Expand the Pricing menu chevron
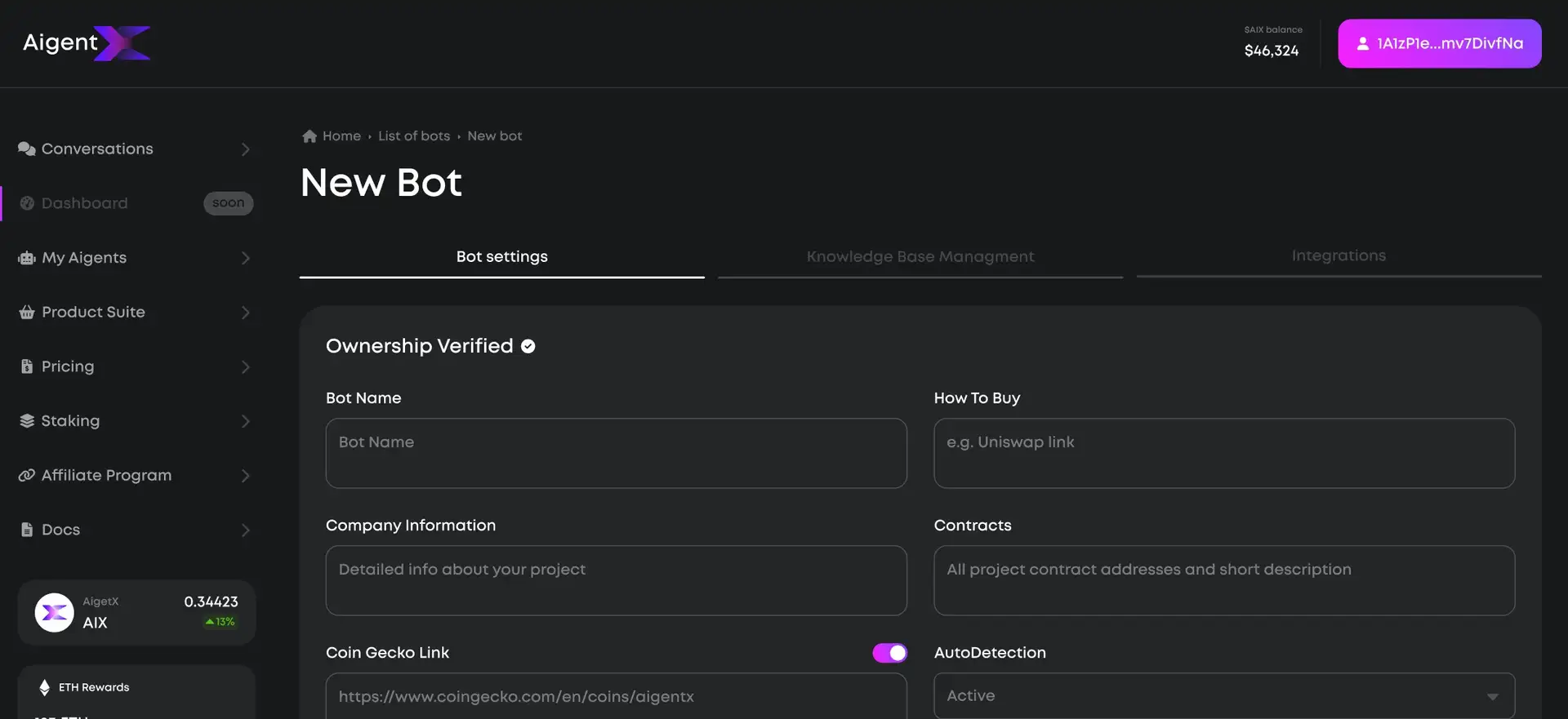Screen dimensions: 1568x719 245,367
